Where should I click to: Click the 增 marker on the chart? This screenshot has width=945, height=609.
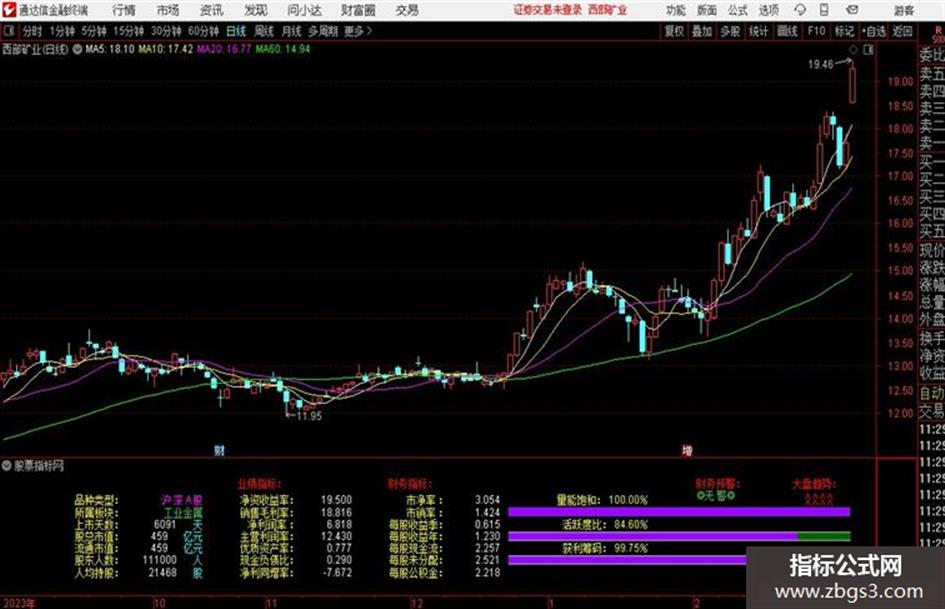pyautogui.click(x=687, y=450)
